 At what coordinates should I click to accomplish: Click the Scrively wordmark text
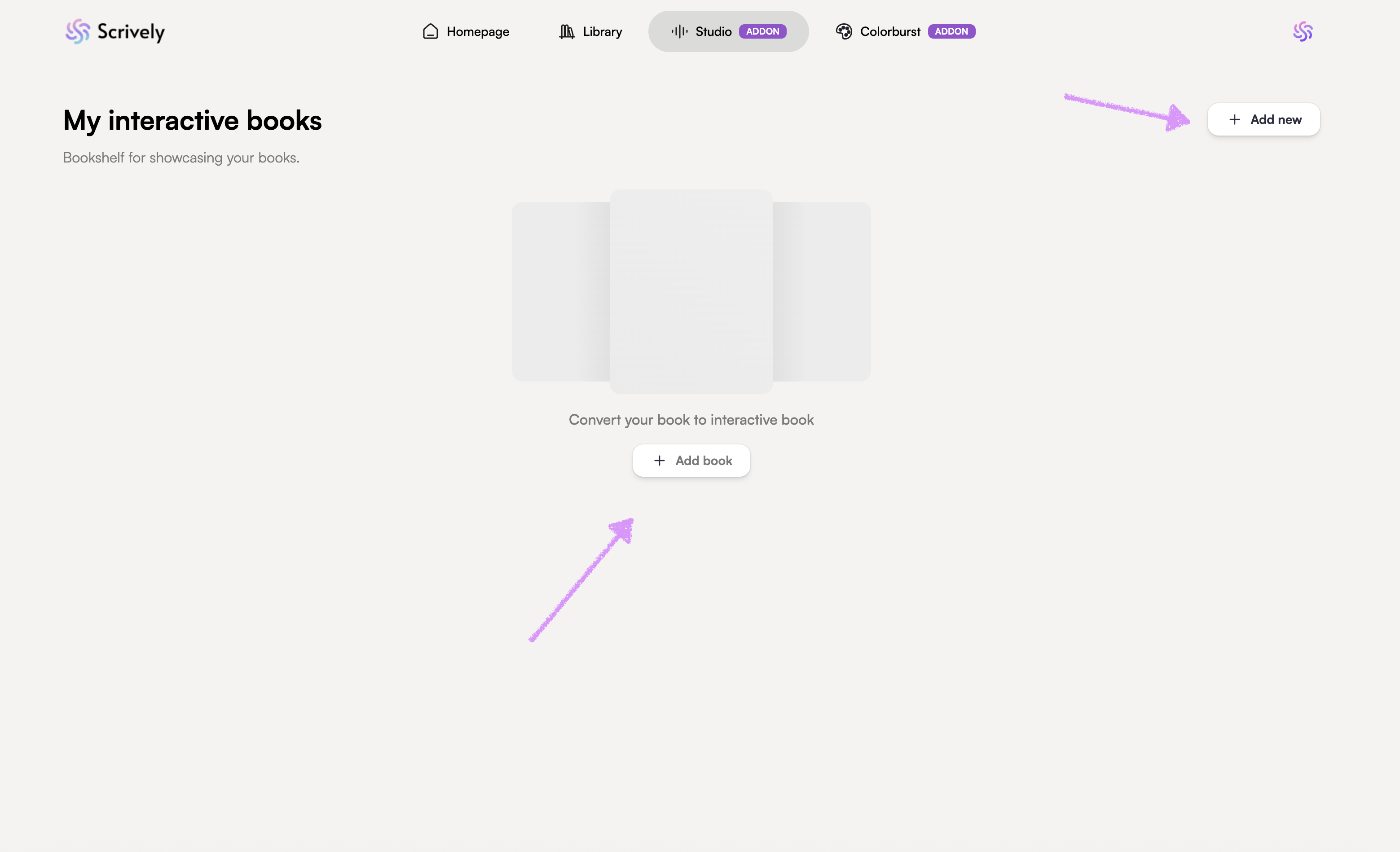pos(131,32)
